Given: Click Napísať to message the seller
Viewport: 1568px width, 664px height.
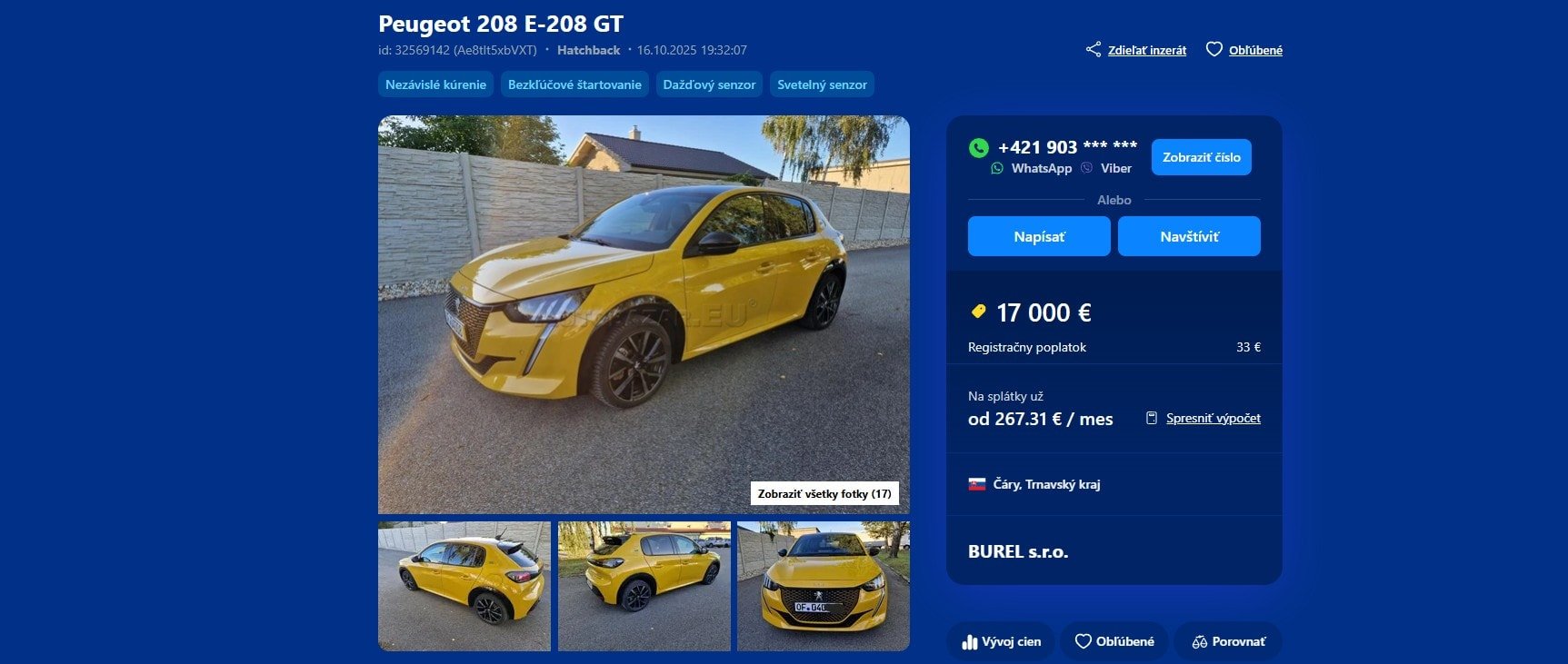Looking at the screenshot, I should (1039, 236).
